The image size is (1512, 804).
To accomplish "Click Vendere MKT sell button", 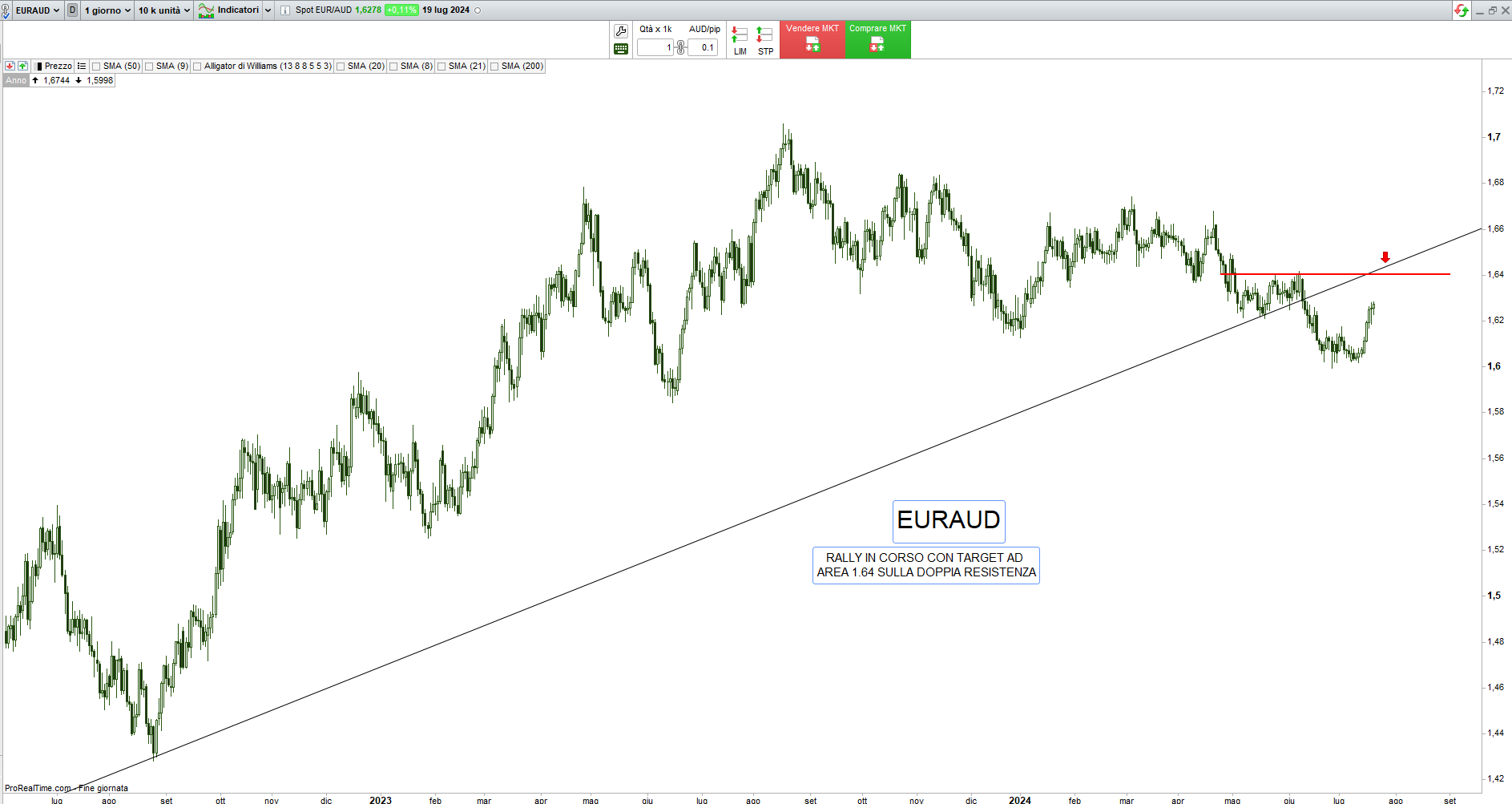I will pos(812,39).
